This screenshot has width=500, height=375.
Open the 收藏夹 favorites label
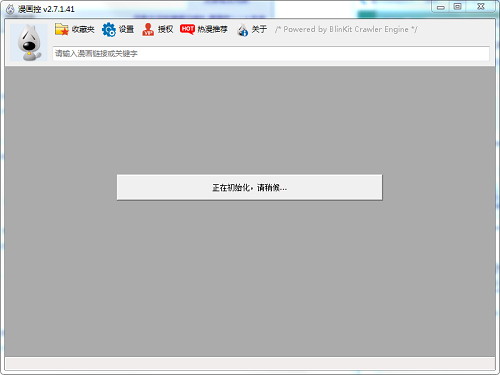pos(83,29)
